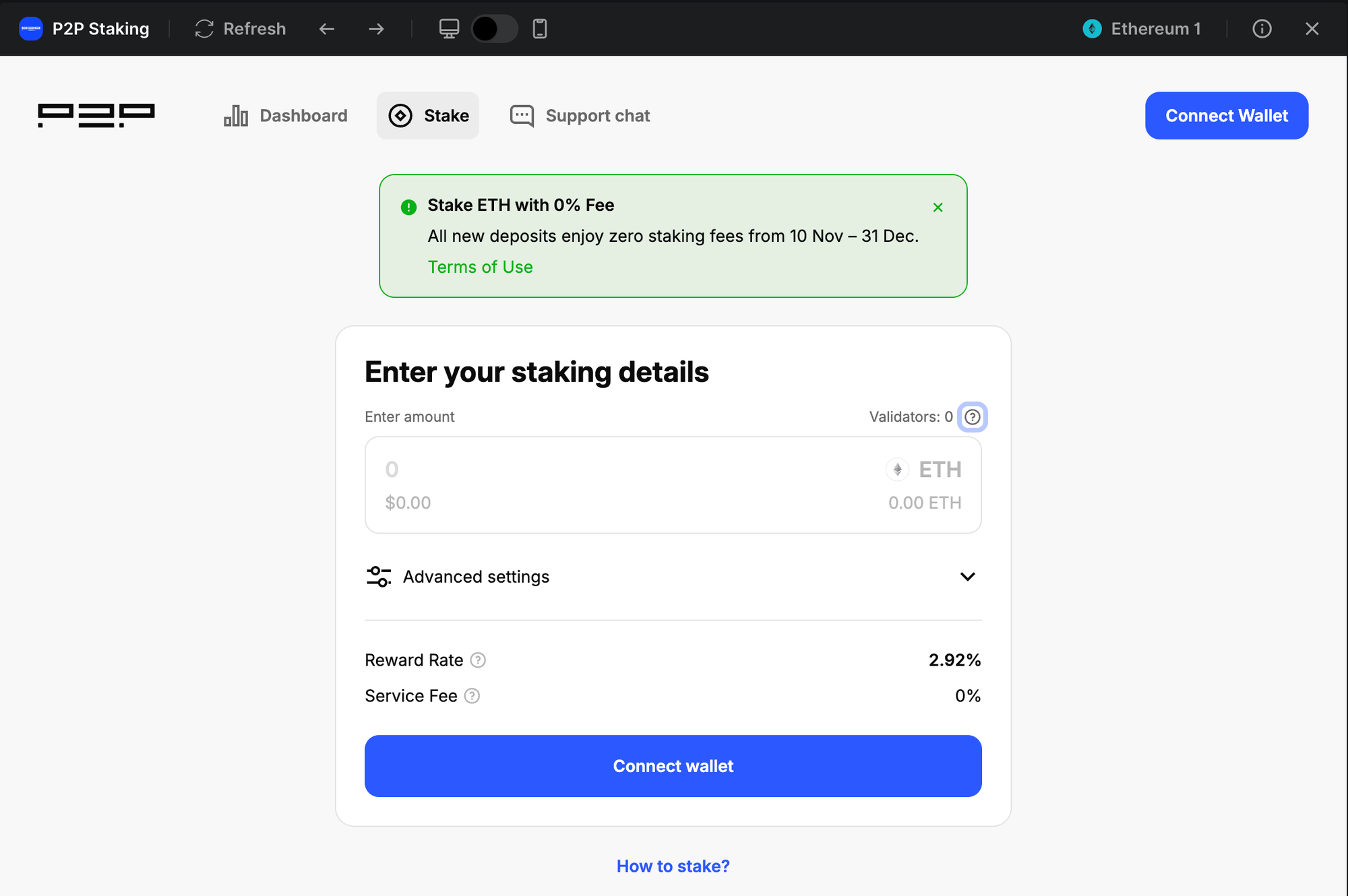
Task: Expand the Advanced settings chevron
Action: point(967,577)
